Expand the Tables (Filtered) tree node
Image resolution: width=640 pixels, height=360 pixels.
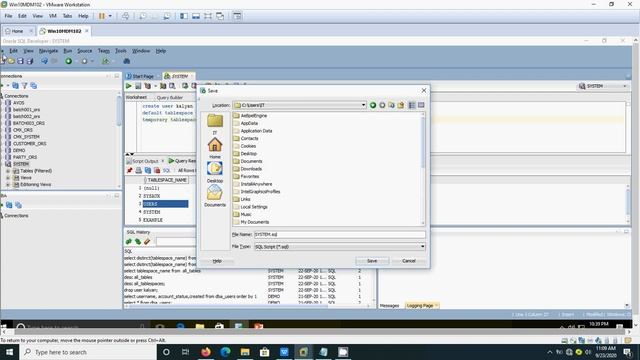[x=7, y=171]
